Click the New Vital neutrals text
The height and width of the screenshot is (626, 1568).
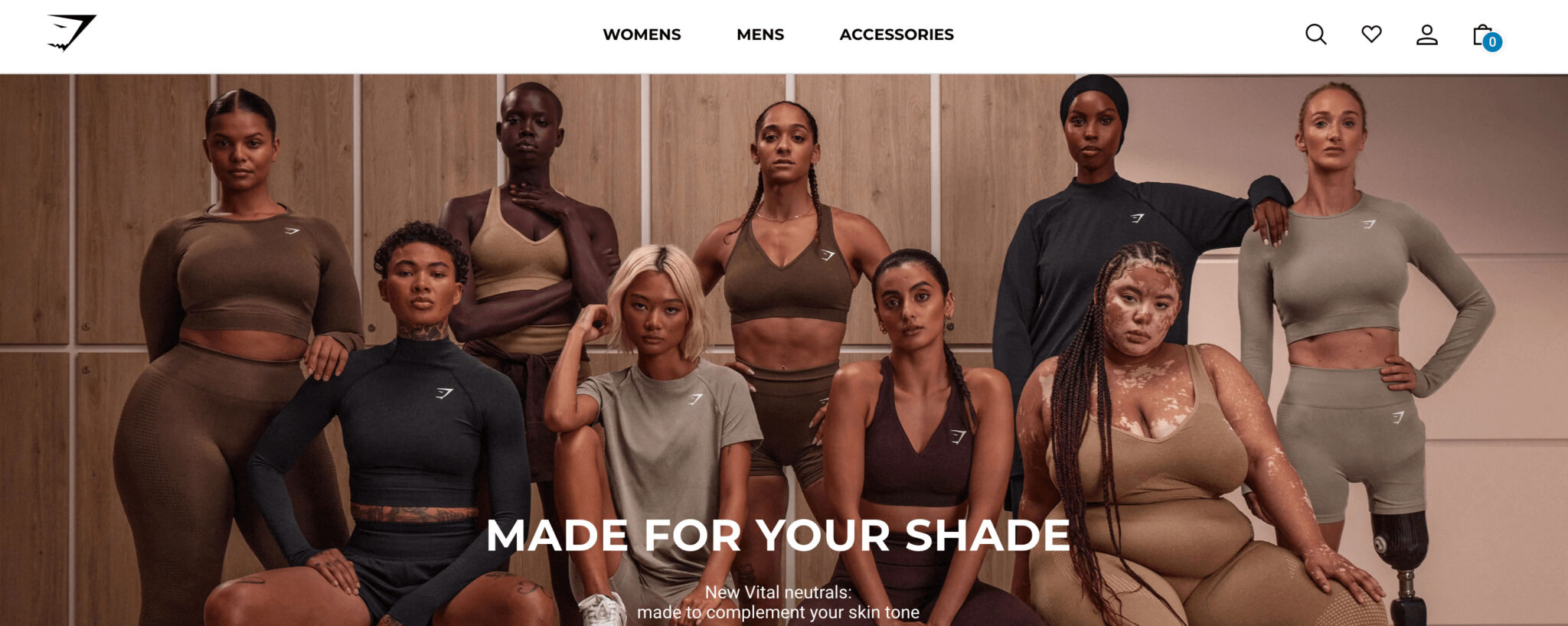(x=778, y=592)
